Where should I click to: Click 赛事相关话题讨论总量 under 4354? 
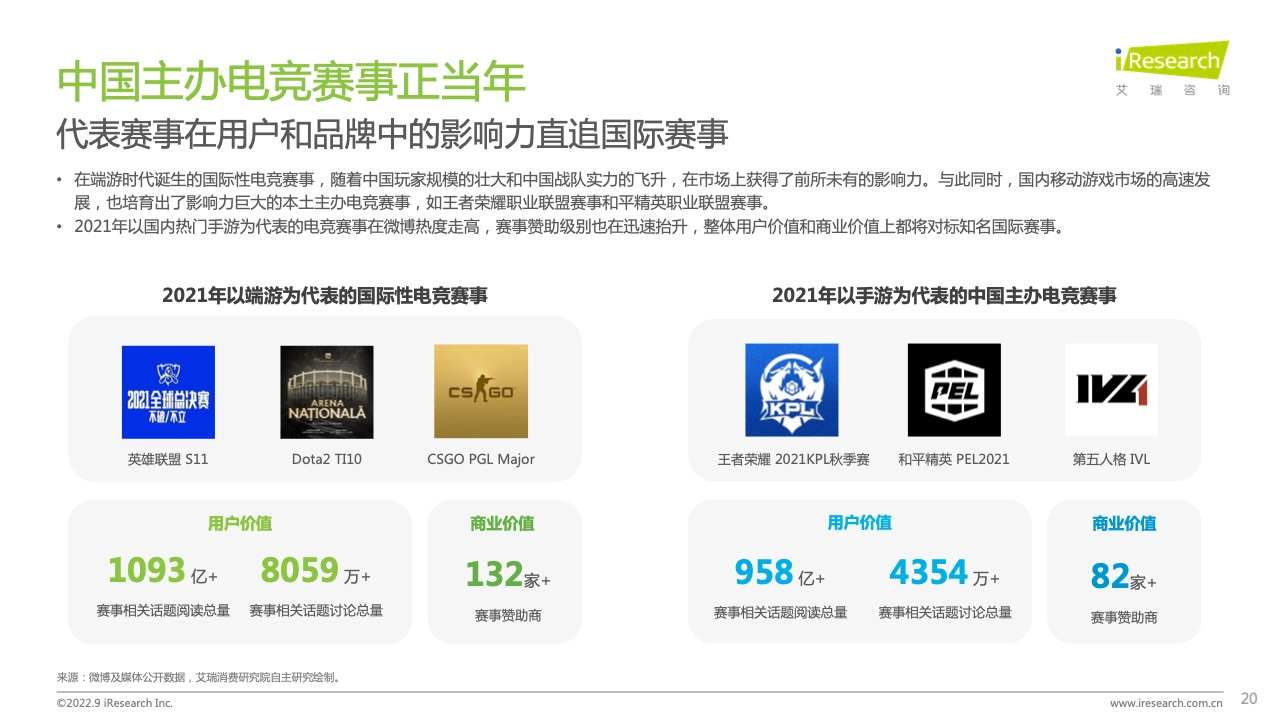[x=945, y=612]
